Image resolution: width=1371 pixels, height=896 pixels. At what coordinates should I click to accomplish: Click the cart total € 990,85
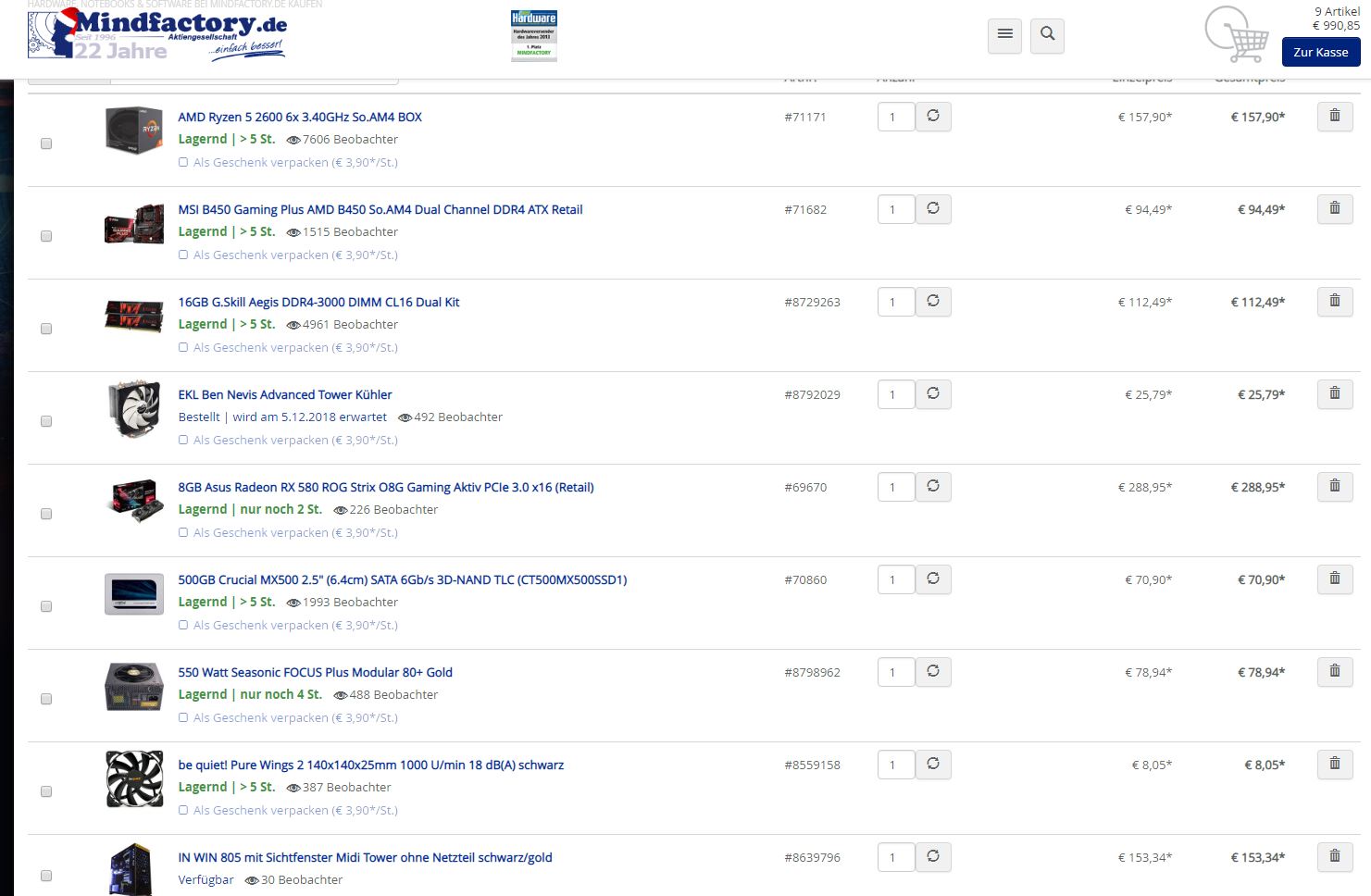click(x=1336, y=26)
